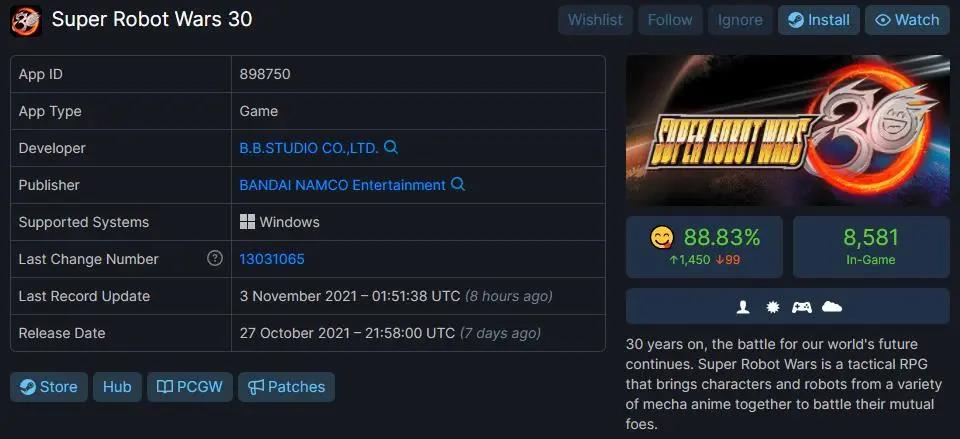Click the positive reviews count 1,450
The height and width of the screenshot is (439, 960).
tap(689, 260)
